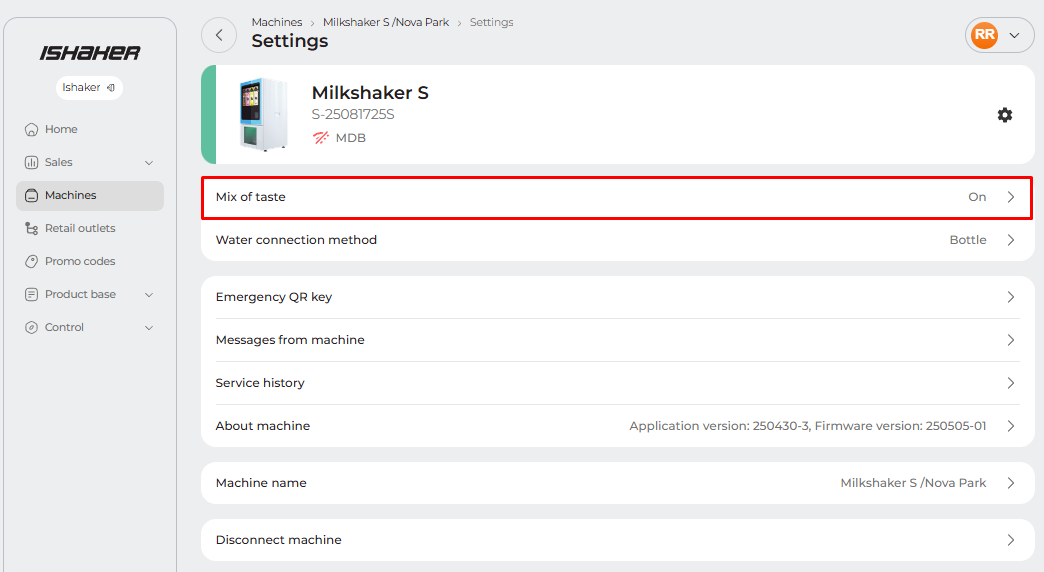Open machine settings gear icon
The image size is (1044, 572).
coord(1005,115)
